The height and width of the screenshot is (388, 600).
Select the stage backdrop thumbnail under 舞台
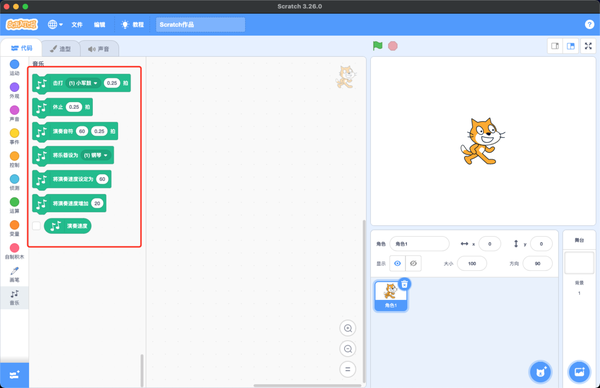tap(579, 262)
